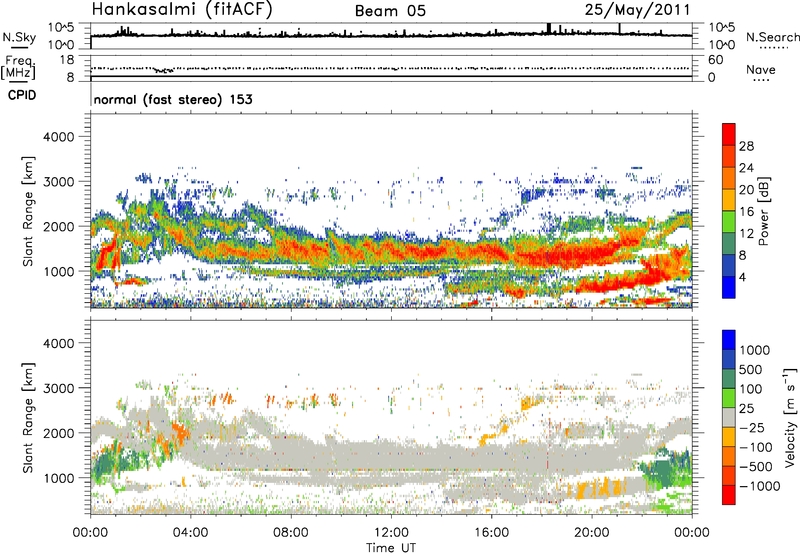Click the "08:00" time axis tick
800x554 pixels.
pyautogui.click(x=291, y=533)
